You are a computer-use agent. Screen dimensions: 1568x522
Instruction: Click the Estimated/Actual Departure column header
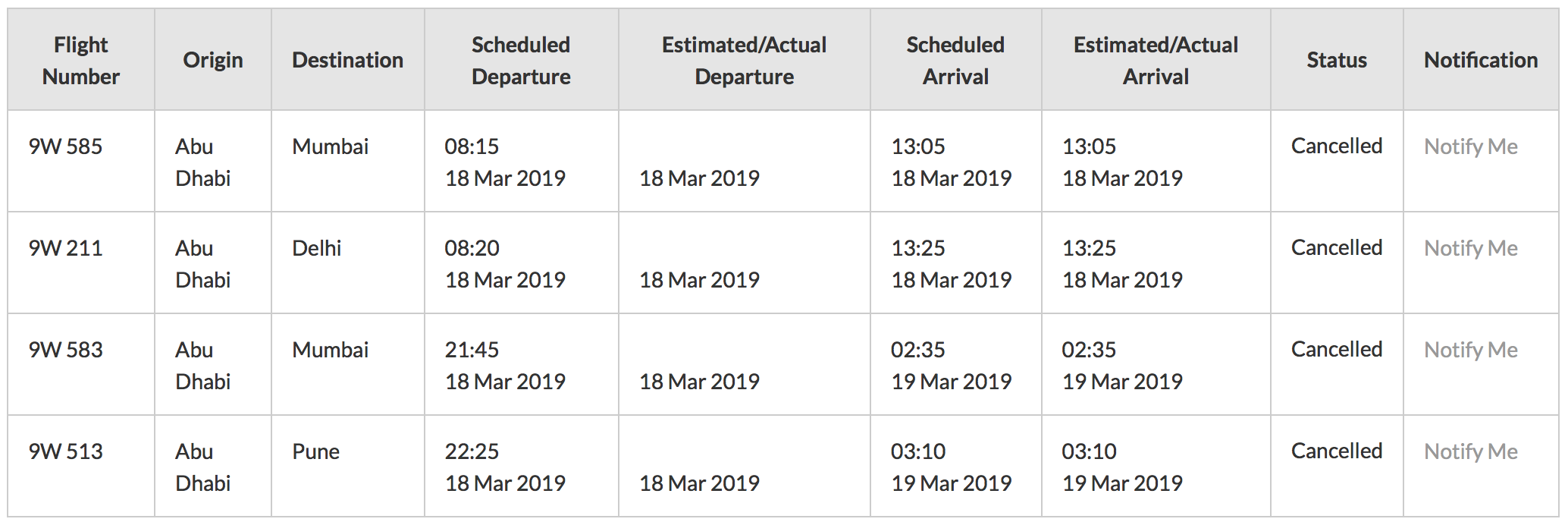click(744, 60)
